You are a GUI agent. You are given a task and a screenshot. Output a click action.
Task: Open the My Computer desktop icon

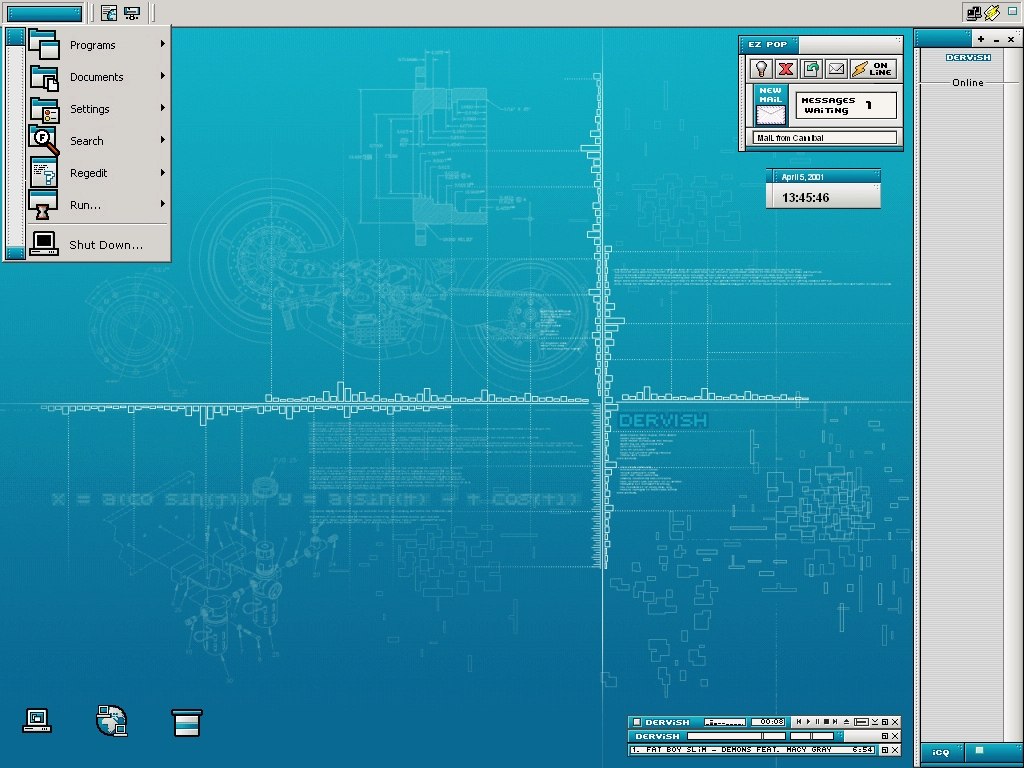click(x=37, y=720)
